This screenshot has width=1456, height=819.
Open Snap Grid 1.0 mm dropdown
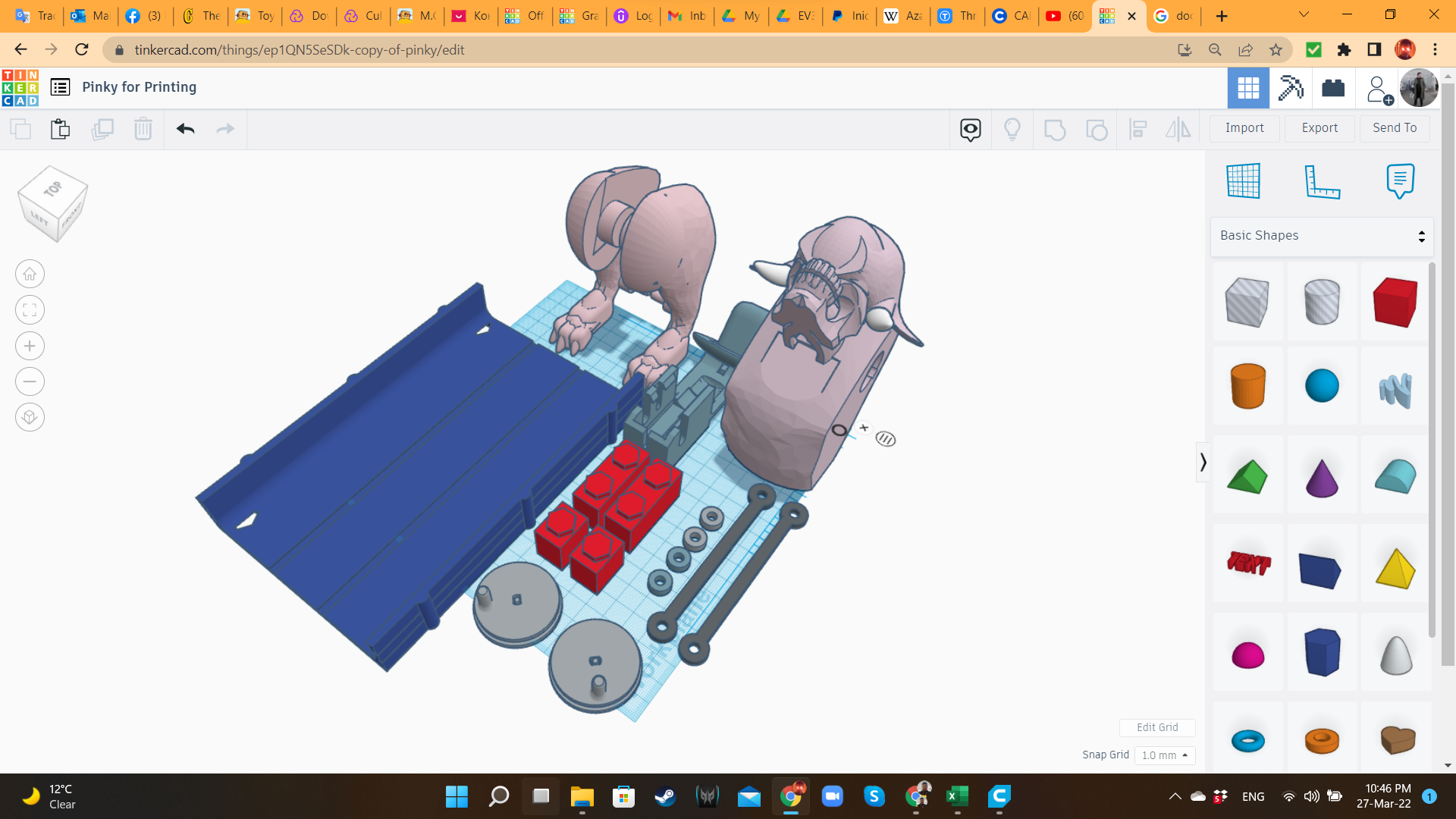(1165, 755)
